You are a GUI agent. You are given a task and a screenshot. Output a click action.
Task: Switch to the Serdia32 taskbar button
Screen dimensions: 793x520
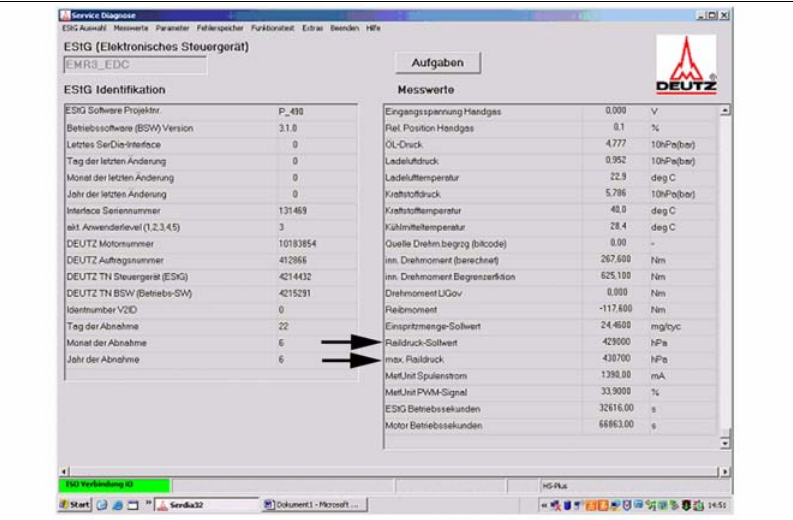[x=206, y=505]
